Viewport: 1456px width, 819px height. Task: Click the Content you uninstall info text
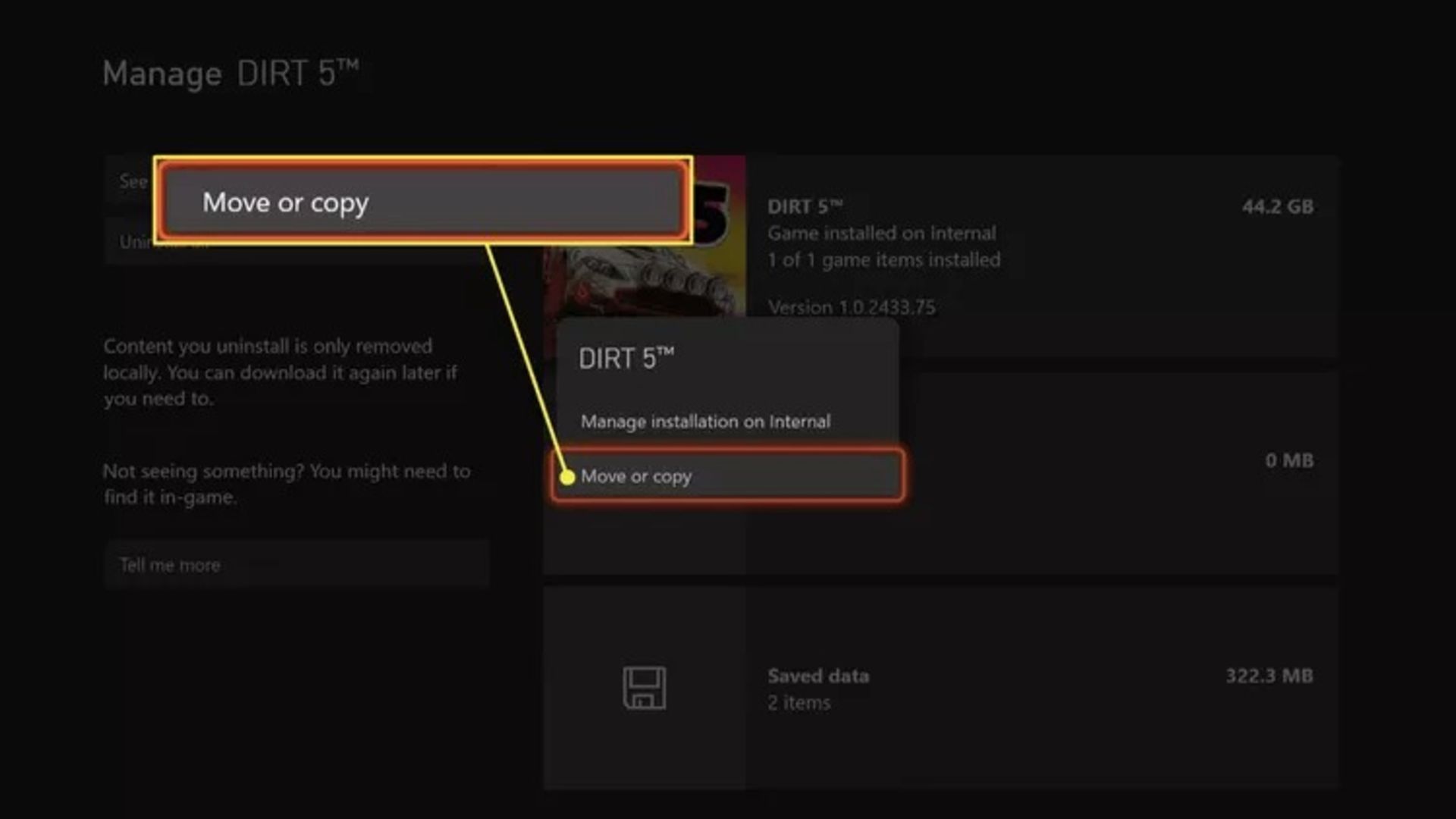click(280, 372)
